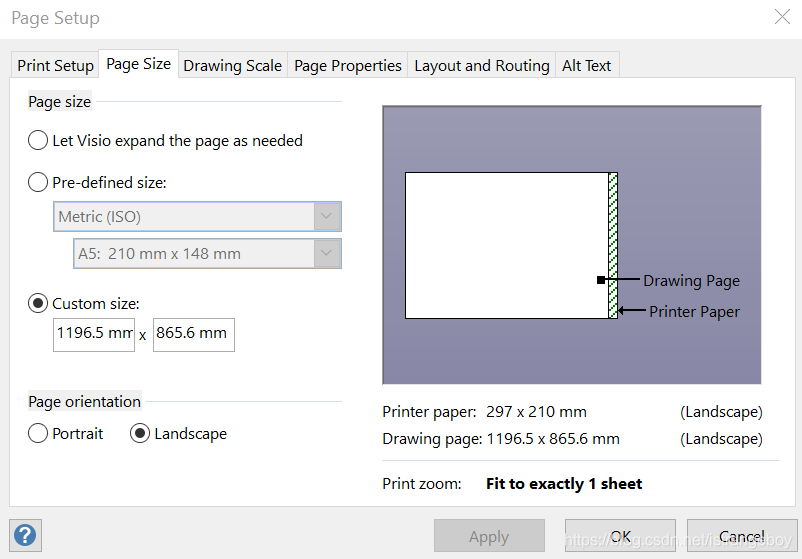The width and height of the screenshot is (802, 559).
Task: Switch to the Alt Text tab
Action: [x=587, y=65]
